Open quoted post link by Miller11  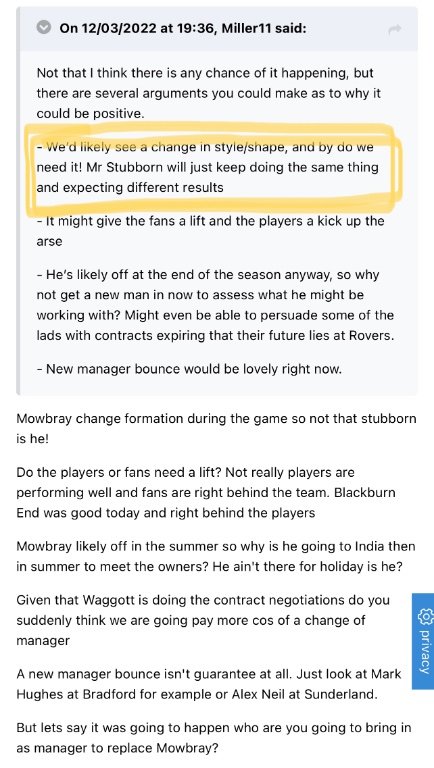(x=183, y=28)
